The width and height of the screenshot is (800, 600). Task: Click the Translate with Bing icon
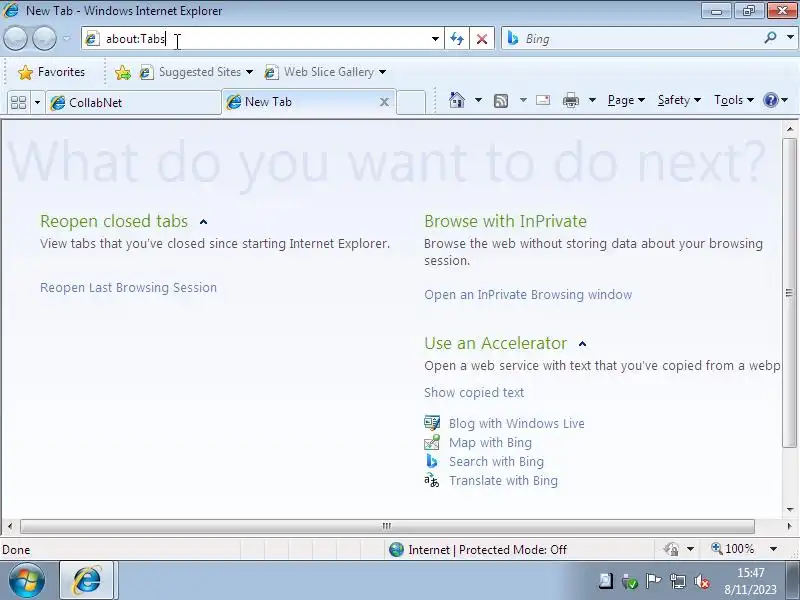pos(432,480)
